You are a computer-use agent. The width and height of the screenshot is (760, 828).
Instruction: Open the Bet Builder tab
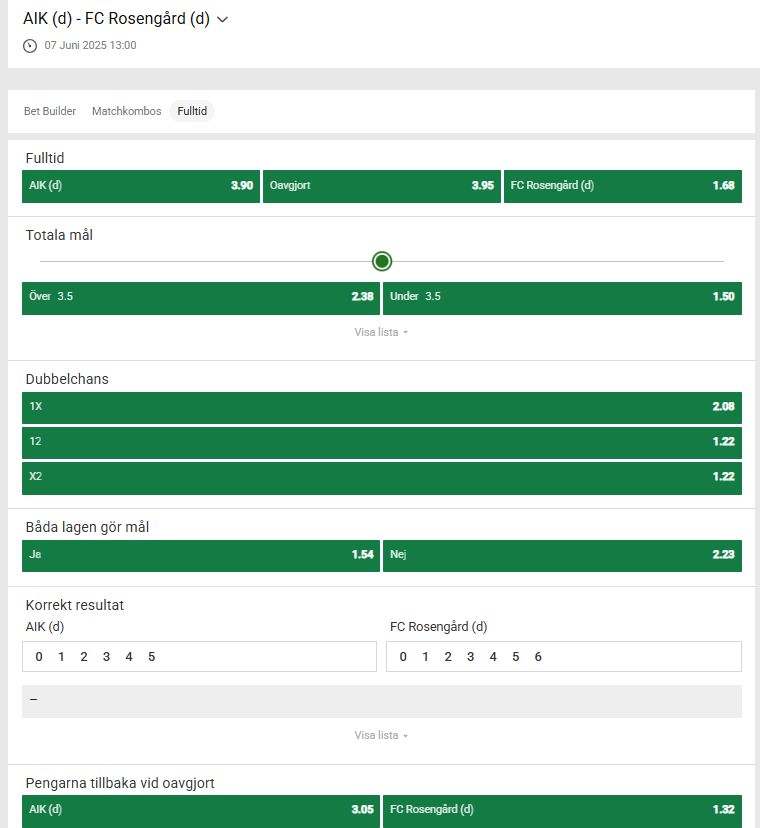(x=50, y=111)
